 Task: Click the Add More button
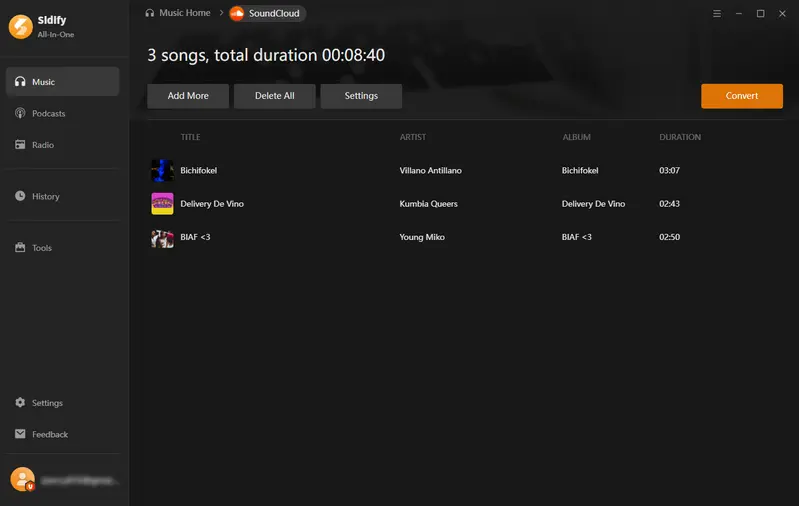[x=188, y=96]
